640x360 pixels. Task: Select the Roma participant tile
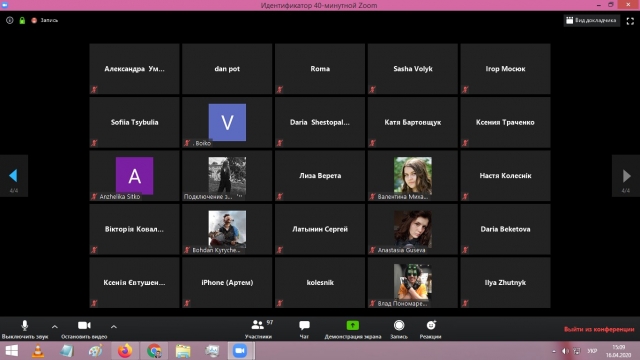320,69
